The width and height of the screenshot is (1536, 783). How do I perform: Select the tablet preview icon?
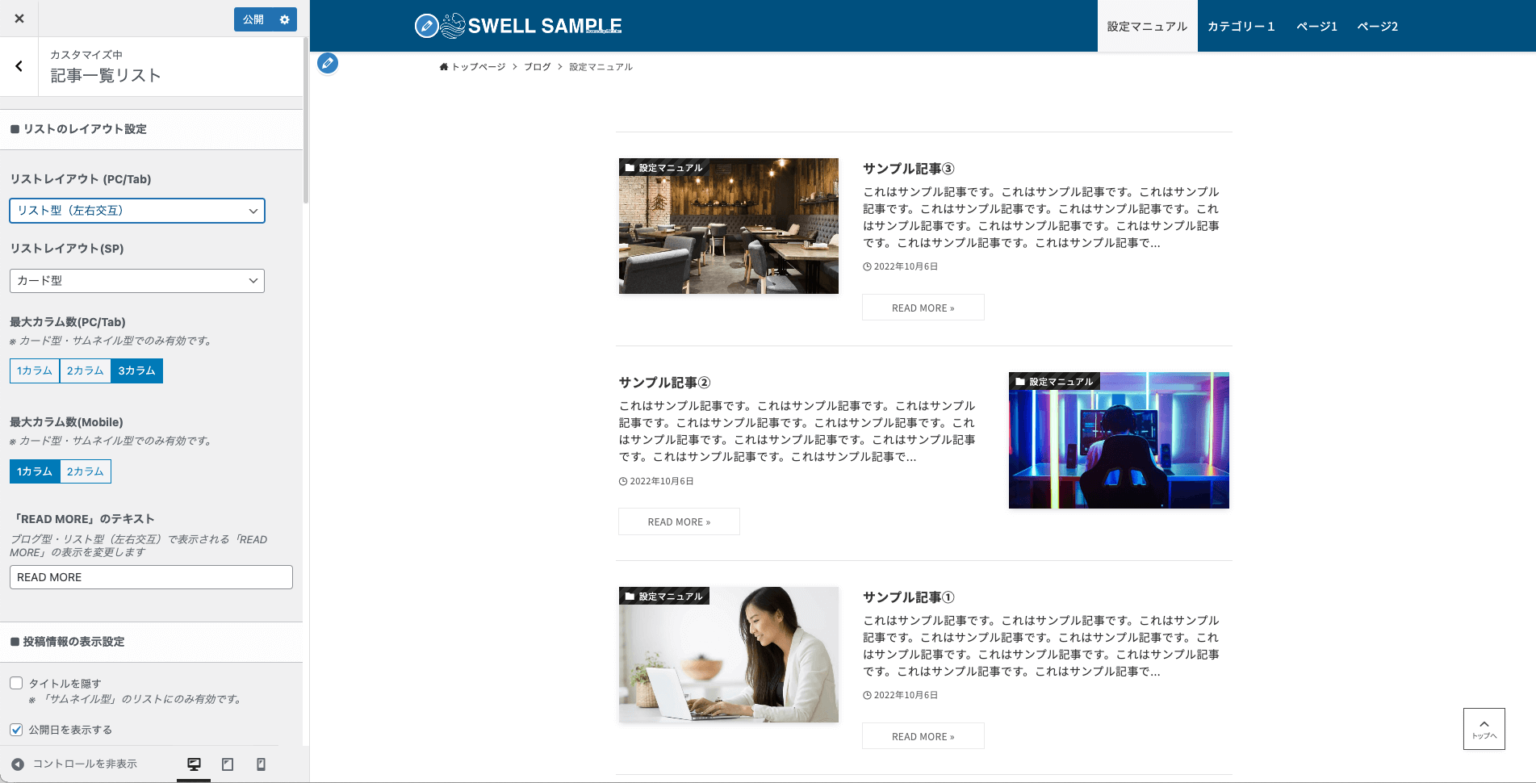[x=226, y=764]
